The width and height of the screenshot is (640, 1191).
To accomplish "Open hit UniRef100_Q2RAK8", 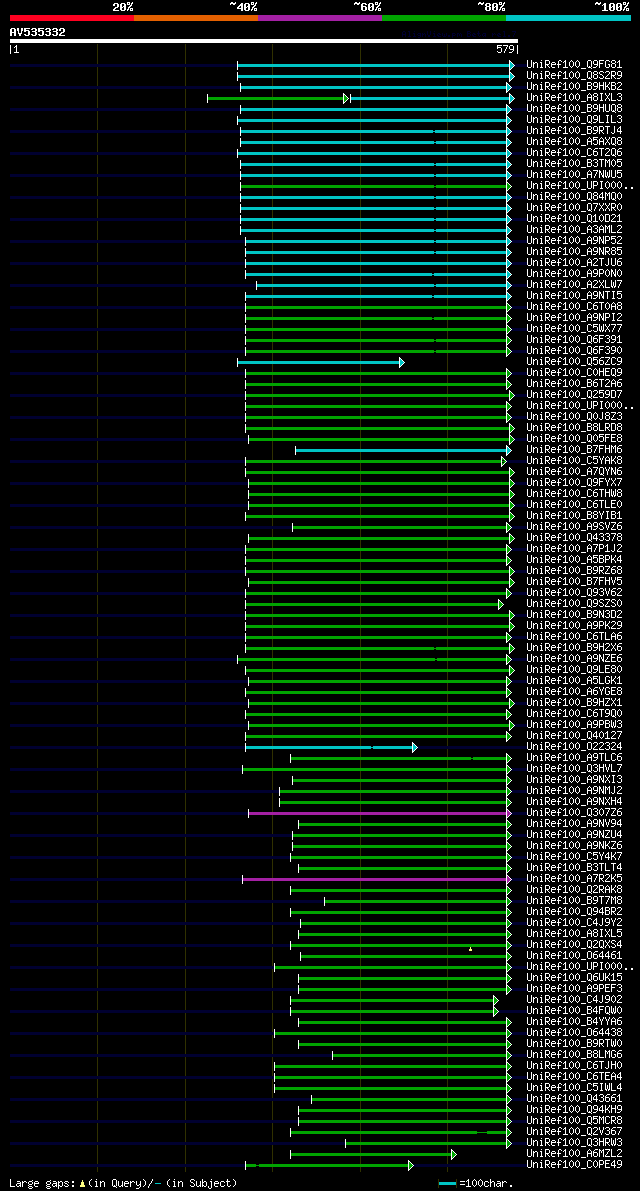I will (x=574, y=890).
